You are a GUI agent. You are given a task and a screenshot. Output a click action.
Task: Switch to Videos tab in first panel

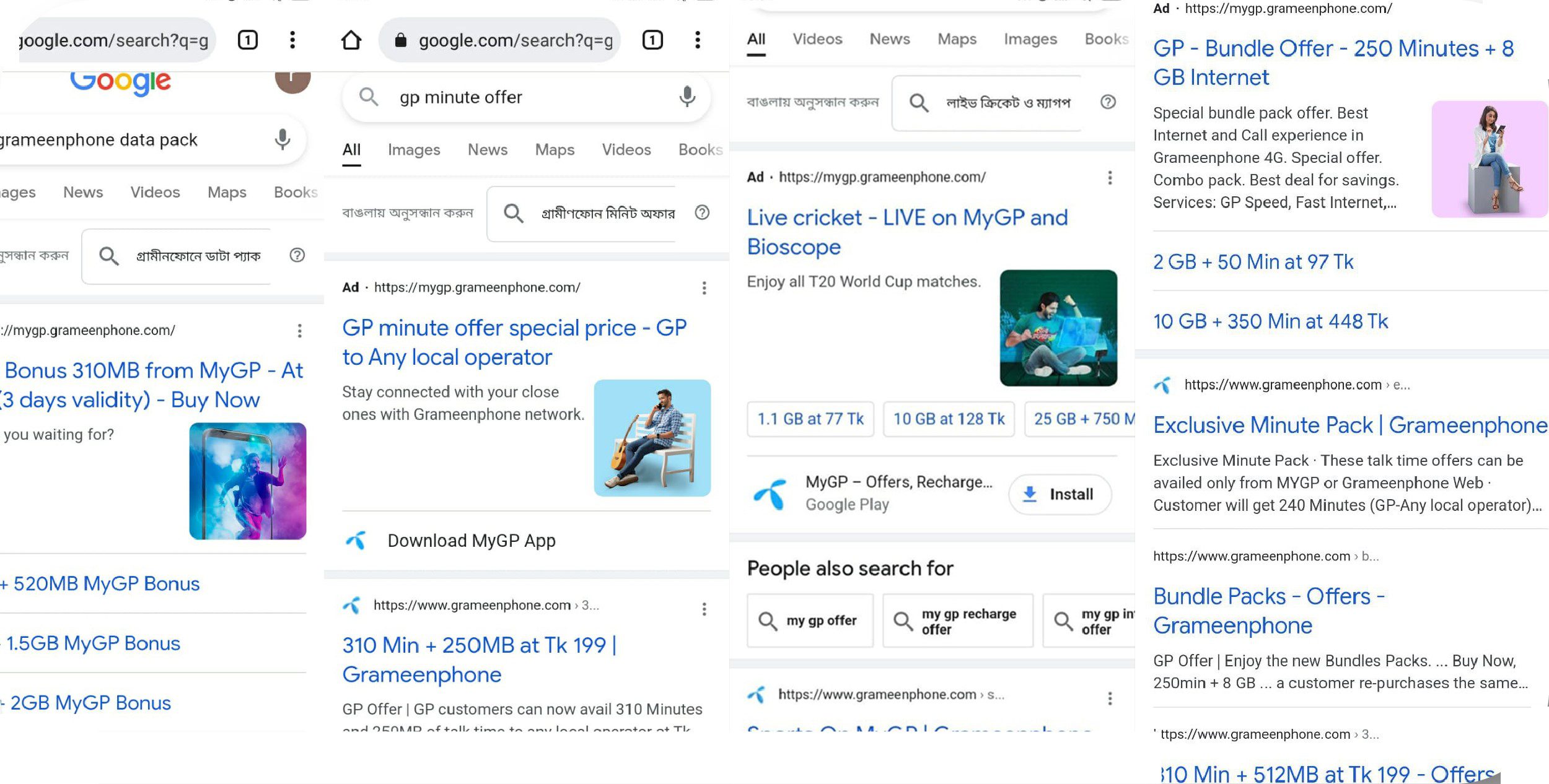click(155, 193)
